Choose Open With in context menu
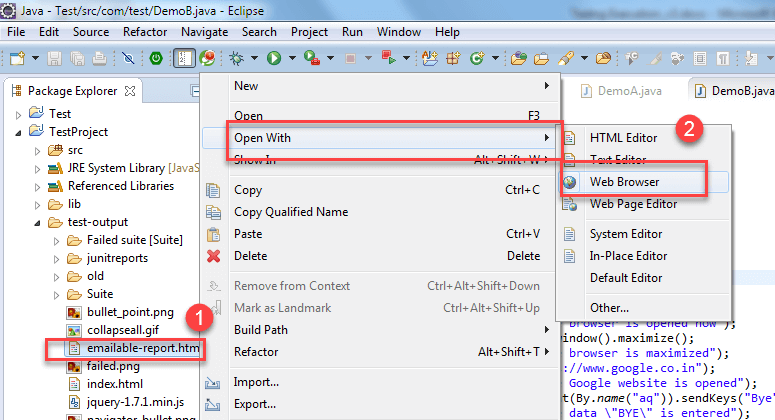The image size is (775, 420). click(262, 137)
